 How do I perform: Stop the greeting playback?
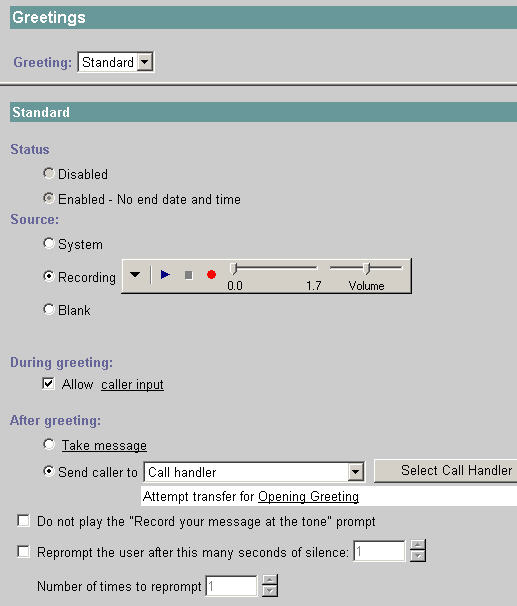click(189, 275)
